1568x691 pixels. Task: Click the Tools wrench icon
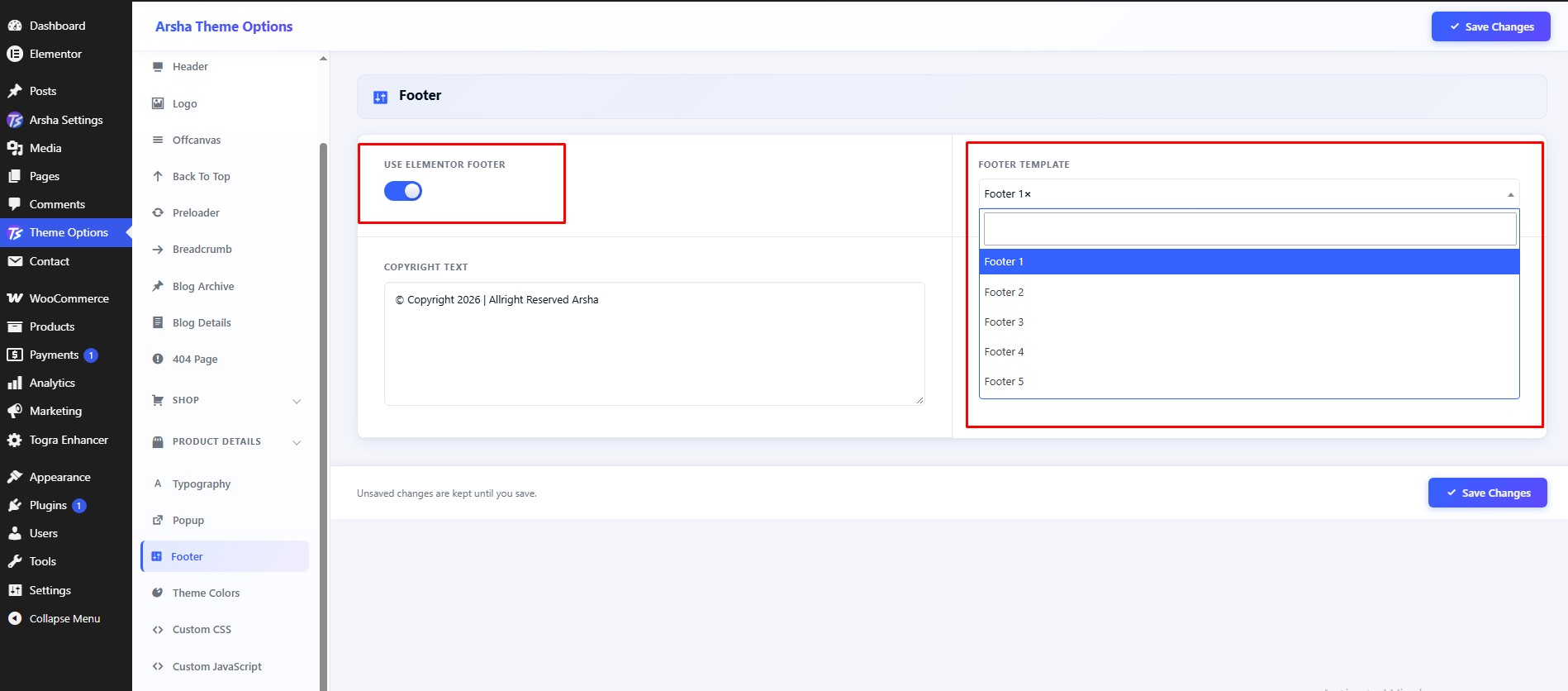click(15, 561)
